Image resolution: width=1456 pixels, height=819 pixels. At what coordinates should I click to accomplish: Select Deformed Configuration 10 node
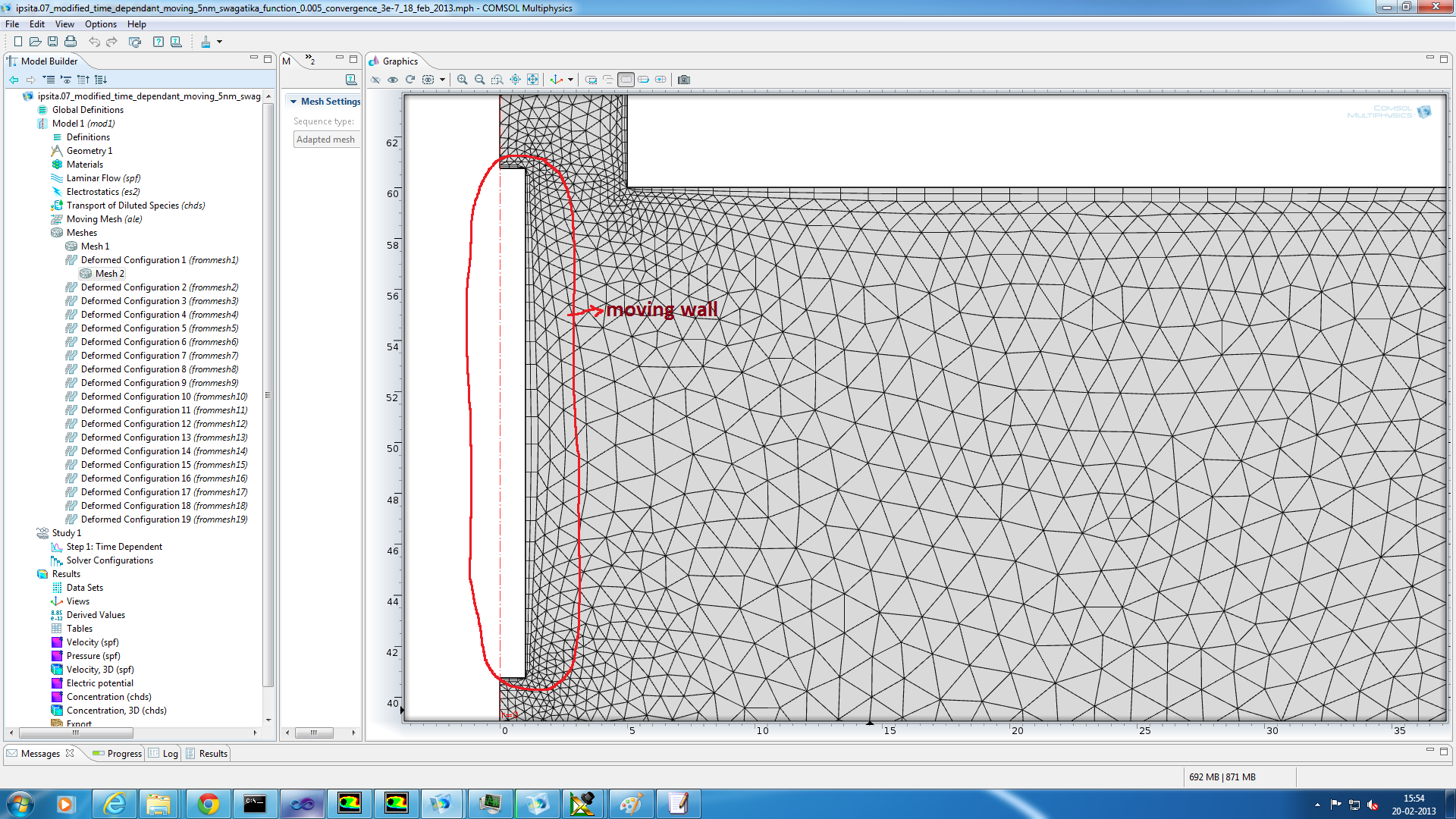click(x=136, y=397)
